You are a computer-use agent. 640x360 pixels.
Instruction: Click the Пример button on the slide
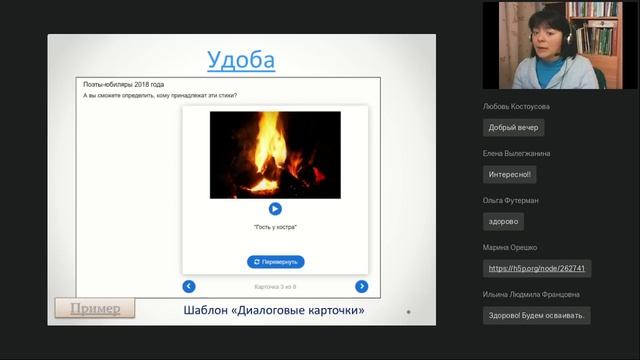click(95, 308)
